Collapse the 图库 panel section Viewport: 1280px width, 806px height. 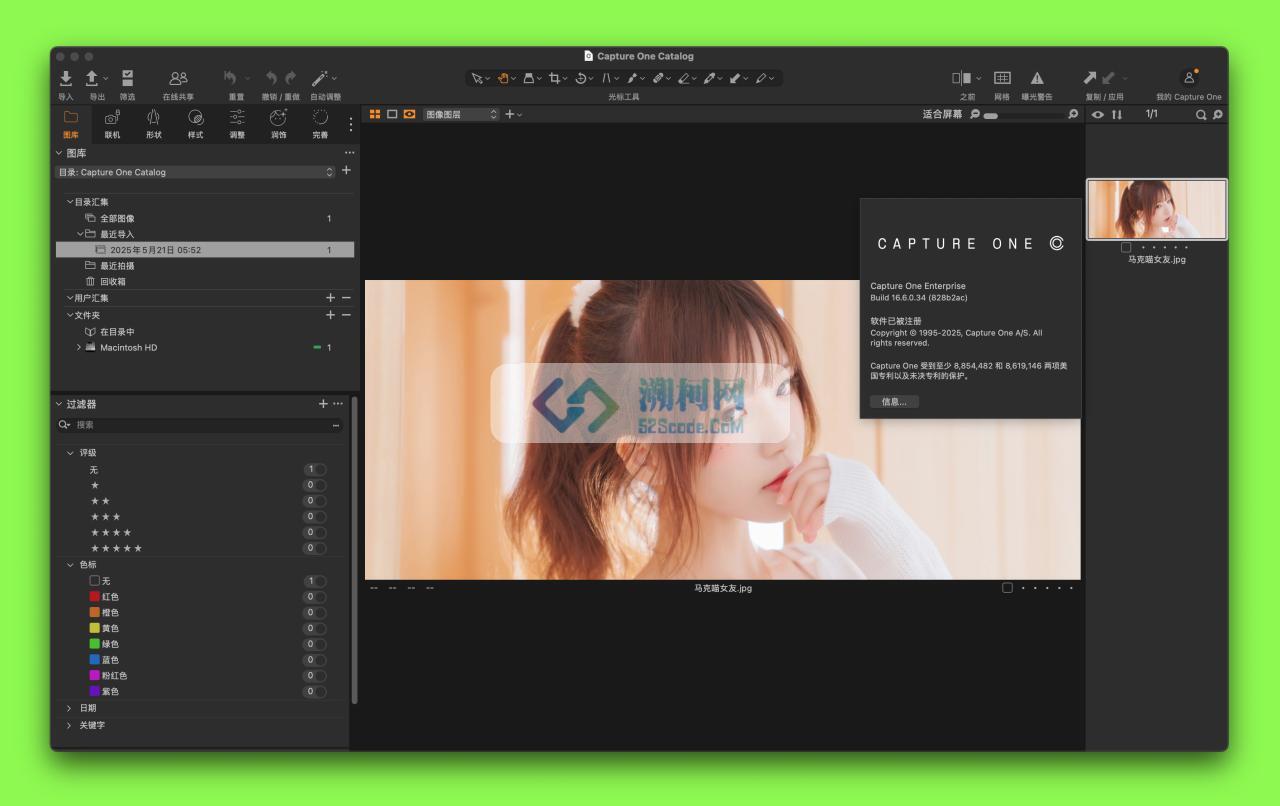point(59,153)
